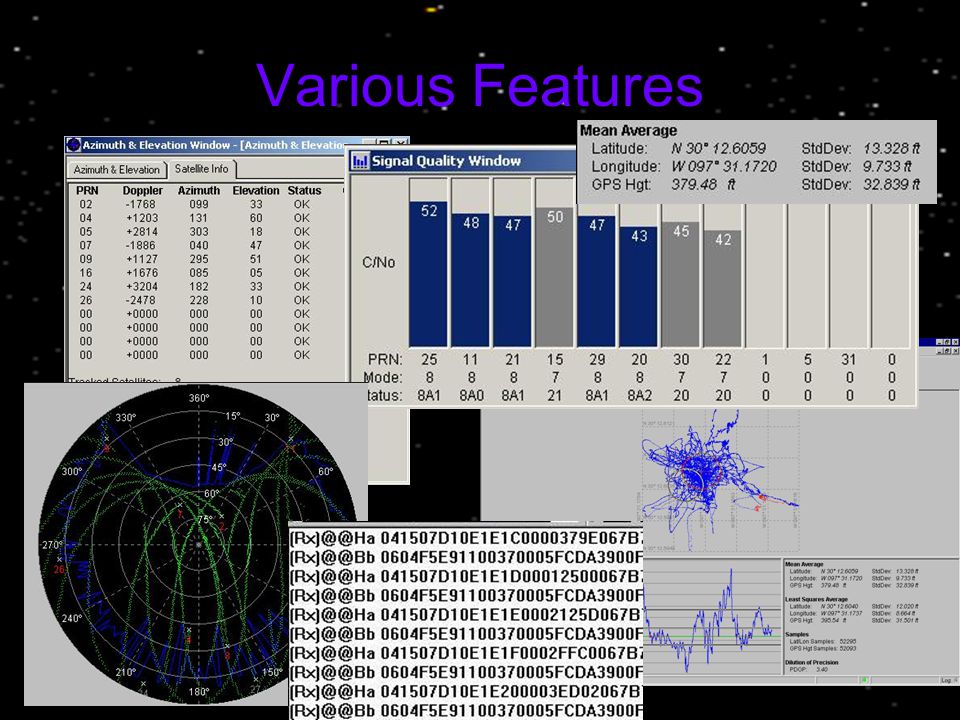960x720 pixels.
Task: Click azimuth value 099 in satellite table
Action: (199, 204)
